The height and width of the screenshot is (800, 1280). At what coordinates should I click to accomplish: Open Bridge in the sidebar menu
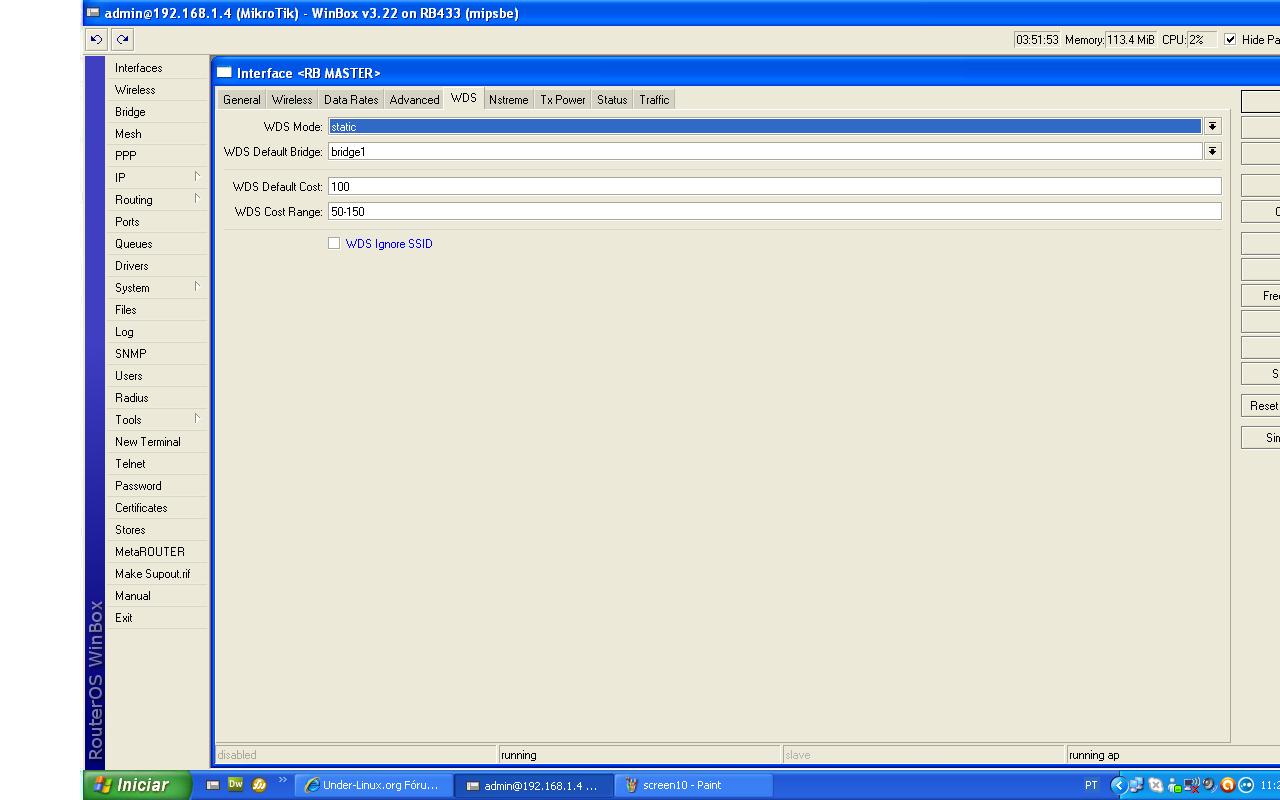[x=158, y=112]
